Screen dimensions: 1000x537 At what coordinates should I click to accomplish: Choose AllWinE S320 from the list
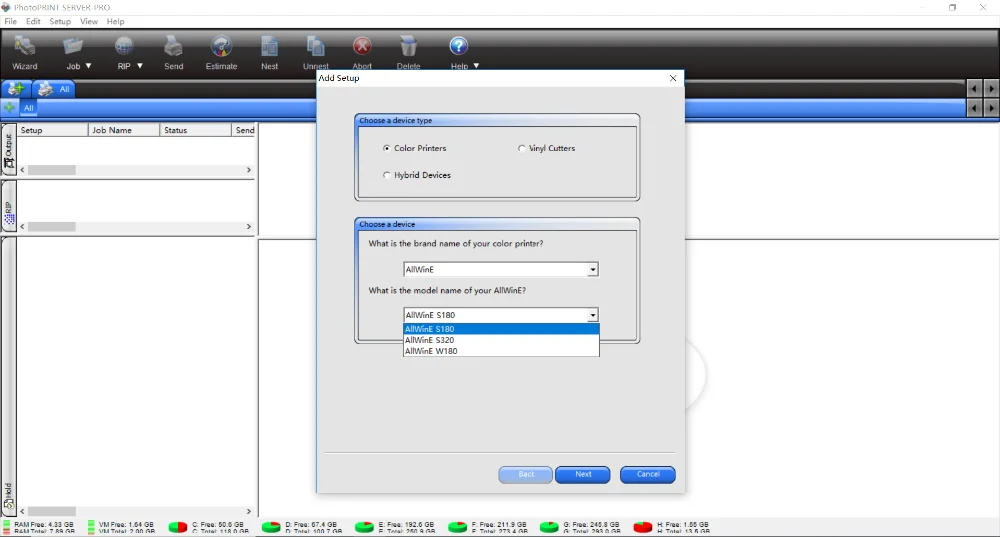click(501, 340)
